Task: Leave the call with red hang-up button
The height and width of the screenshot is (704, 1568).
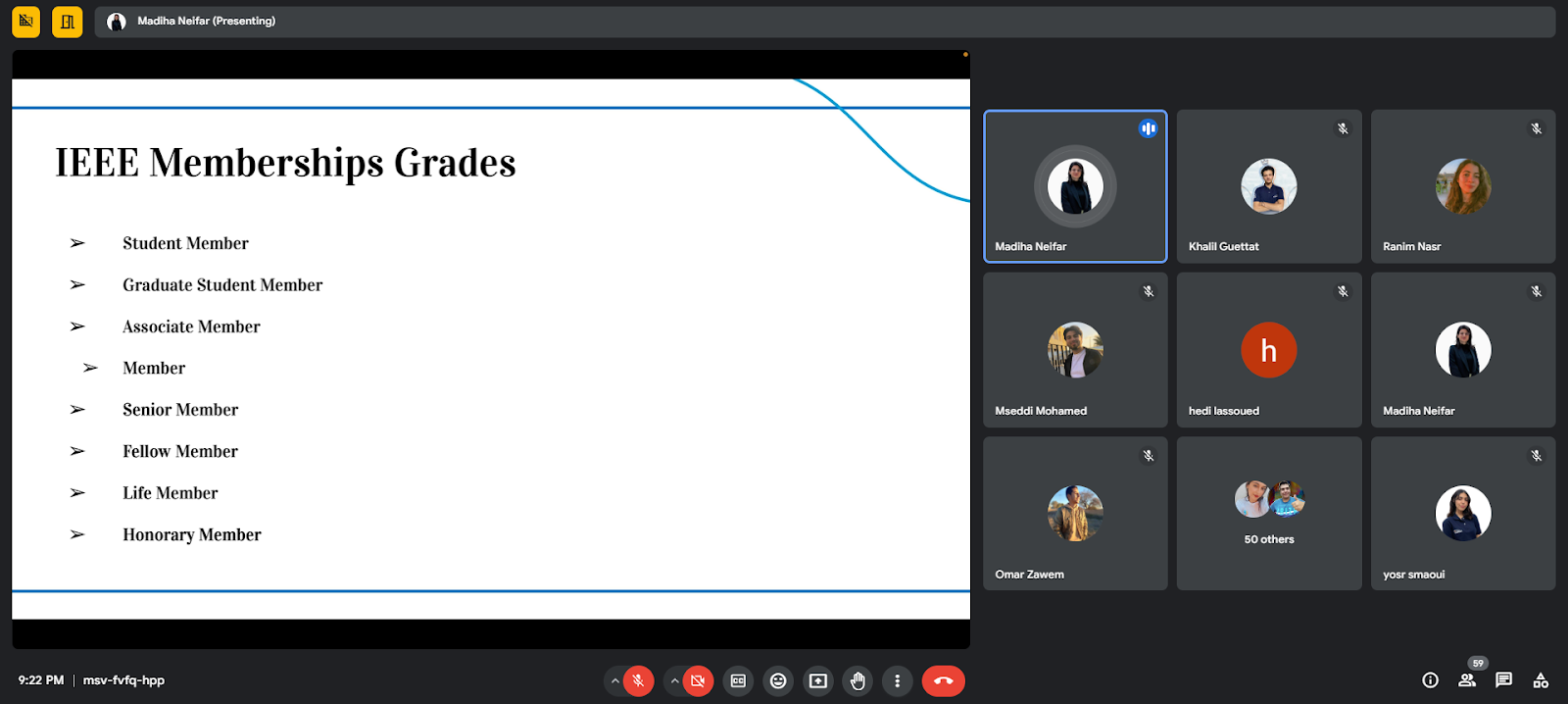Action: (944, 680)
